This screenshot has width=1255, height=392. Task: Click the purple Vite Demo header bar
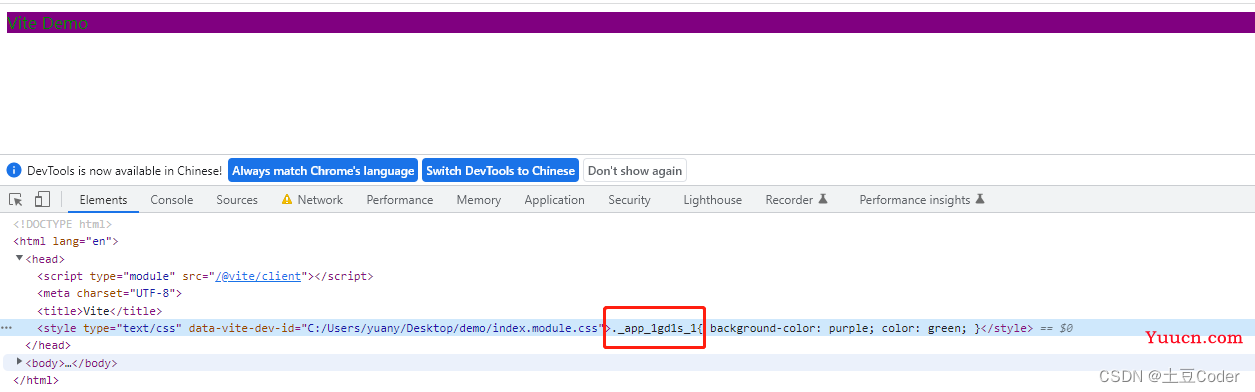coord(631,23)
